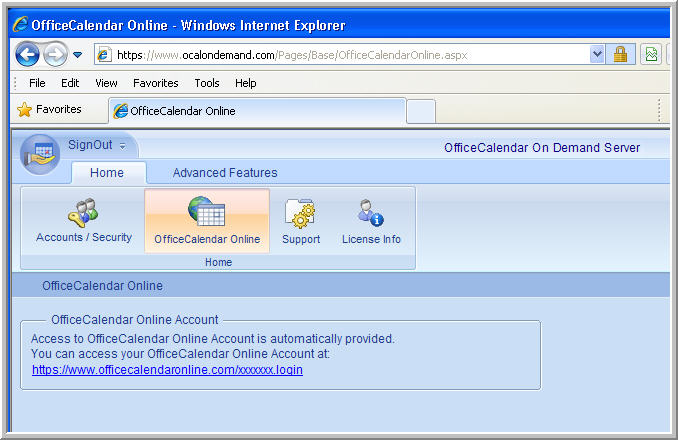Click the browser Forward arrow button
This screenshot has width=678, height=440.
point(55,54)
